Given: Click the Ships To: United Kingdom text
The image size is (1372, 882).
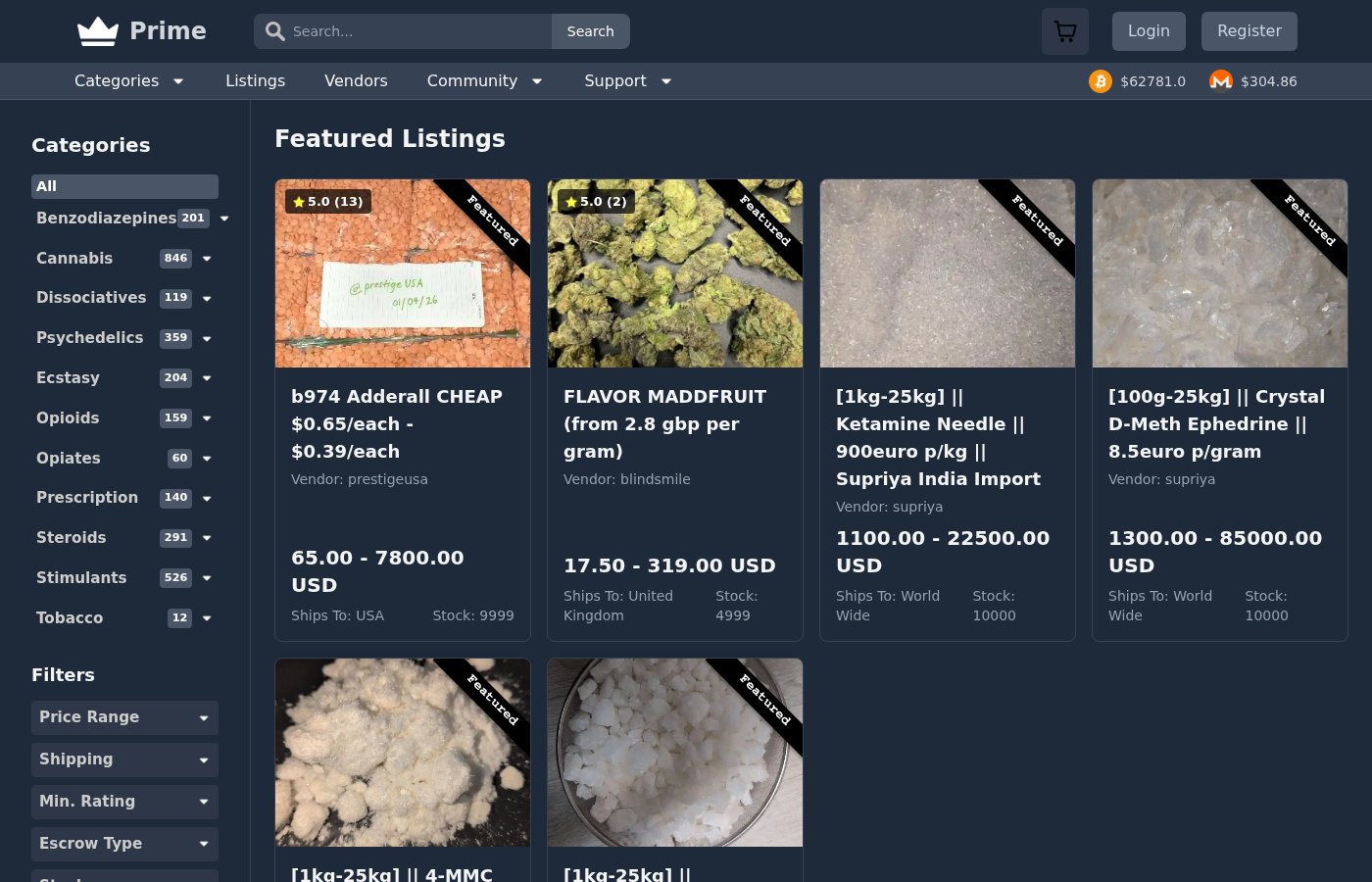Looking at the screenshot, I should [x=618, y=606].
